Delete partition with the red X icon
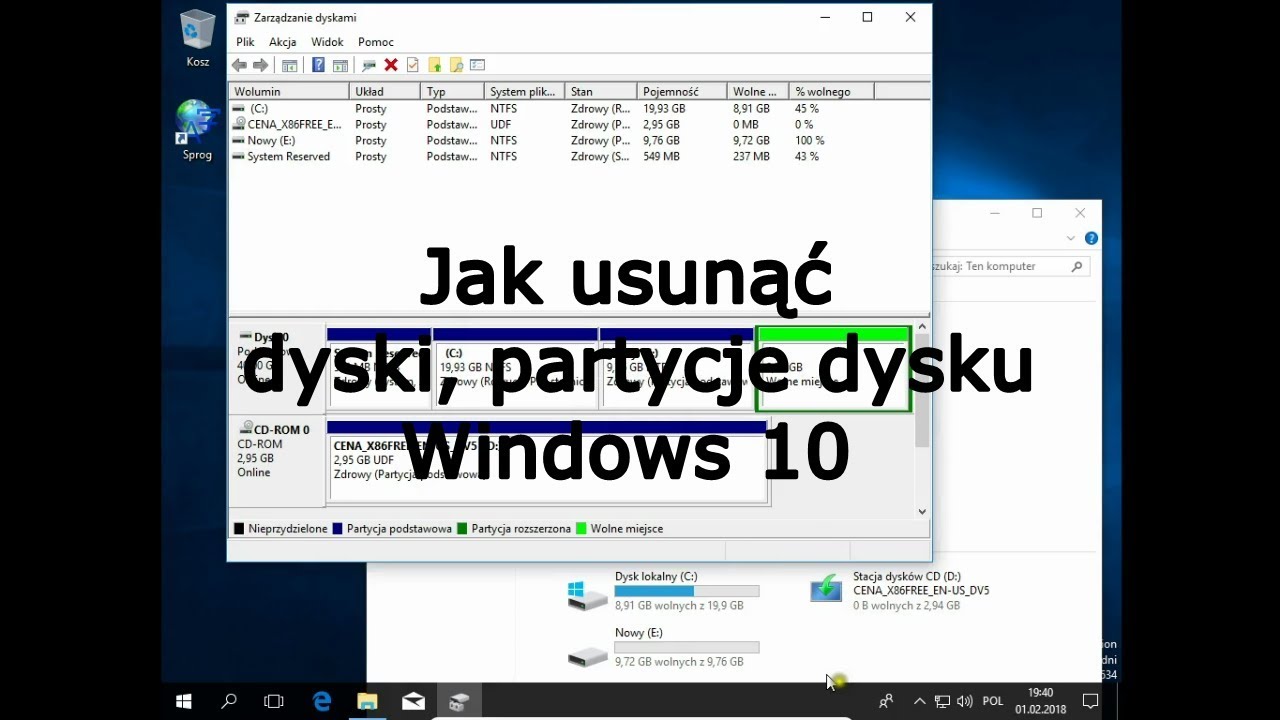 (391, 65)
